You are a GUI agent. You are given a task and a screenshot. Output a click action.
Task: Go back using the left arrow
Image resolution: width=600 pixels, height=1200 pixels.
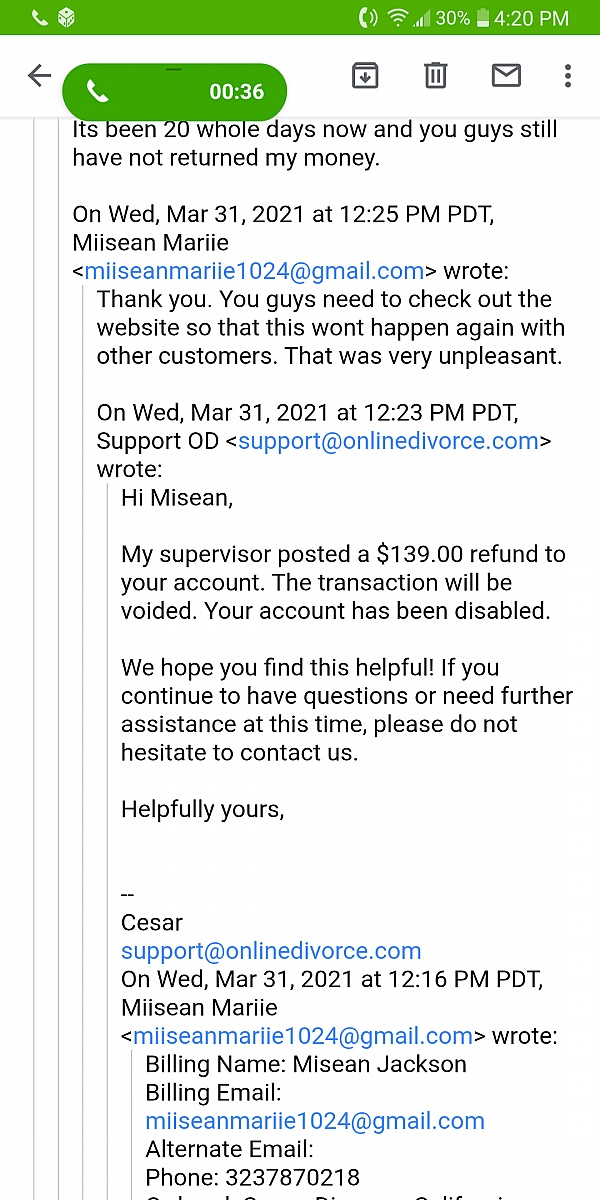[x=39, y=76]
